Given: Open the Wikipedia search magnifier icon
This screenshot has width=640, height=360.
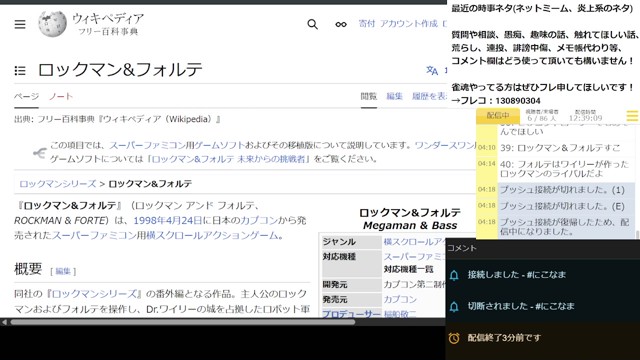Looking at the screenshot, I should pyautogui.click(x=313, y=24).
